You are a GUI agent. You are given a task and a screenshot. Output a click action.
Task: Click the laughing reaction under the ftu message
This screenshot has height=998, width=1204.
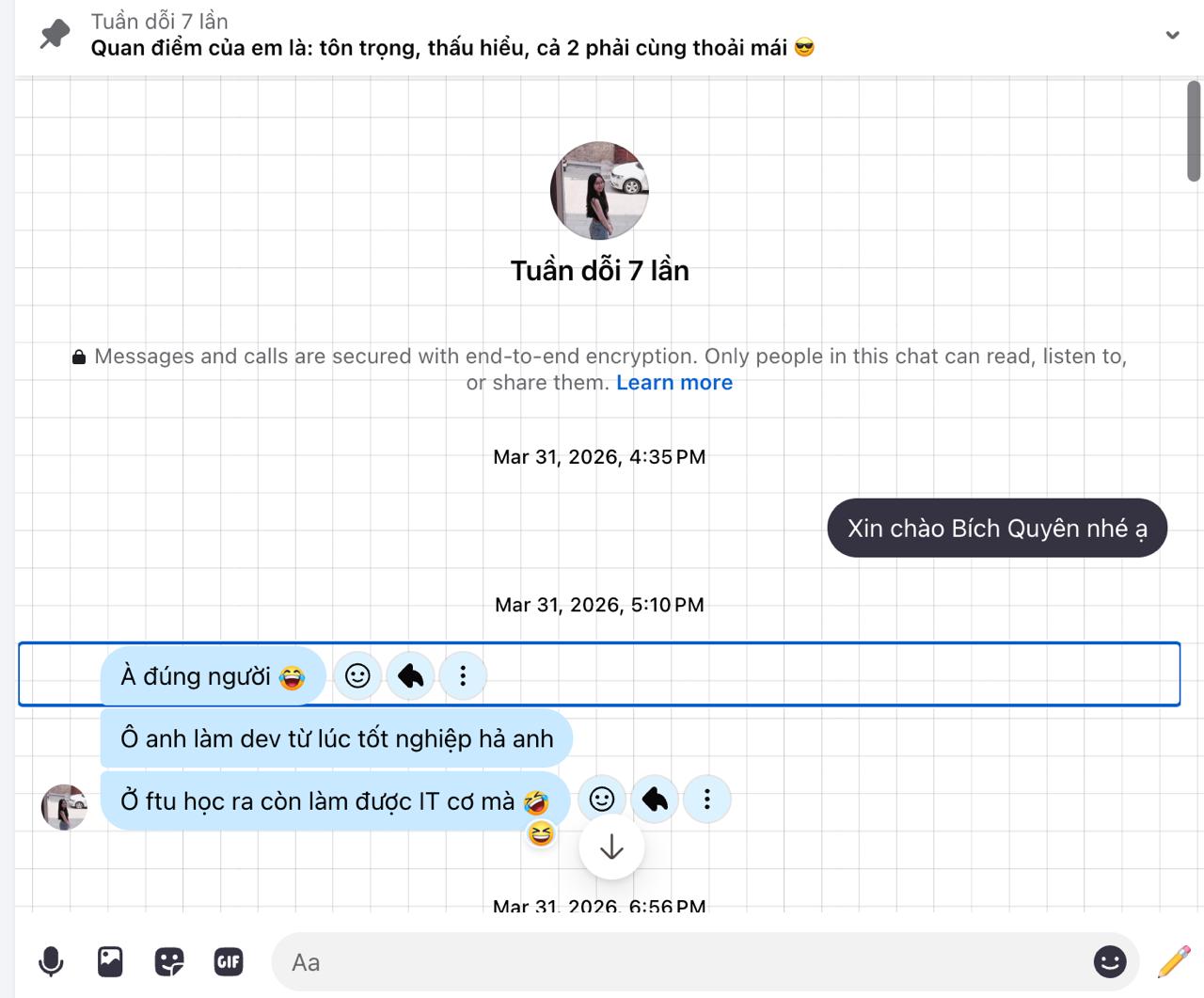coord(541,834)
